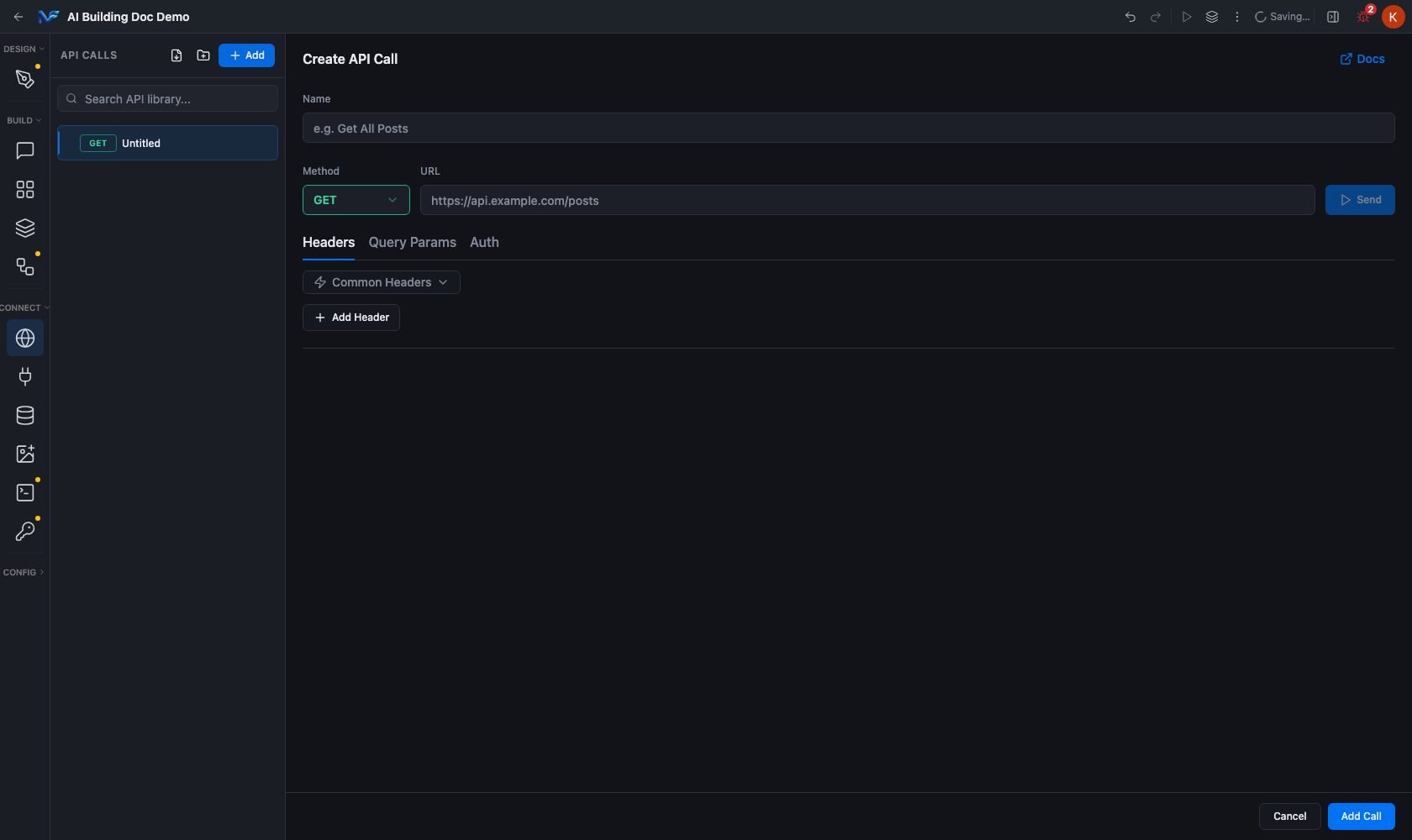
Task: Open the components grid icon
Action: tap(25, 190)
